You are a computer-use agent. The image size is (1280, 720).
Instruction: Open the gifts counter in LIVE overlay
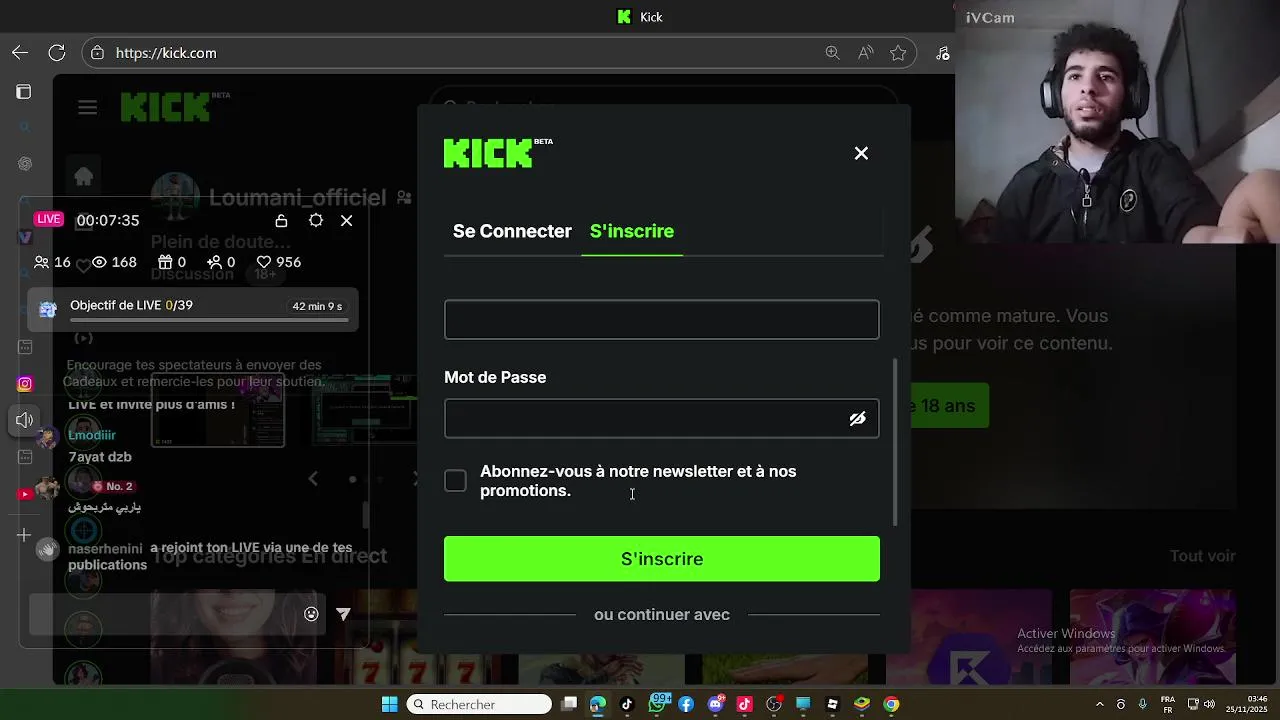click(172, 262)
